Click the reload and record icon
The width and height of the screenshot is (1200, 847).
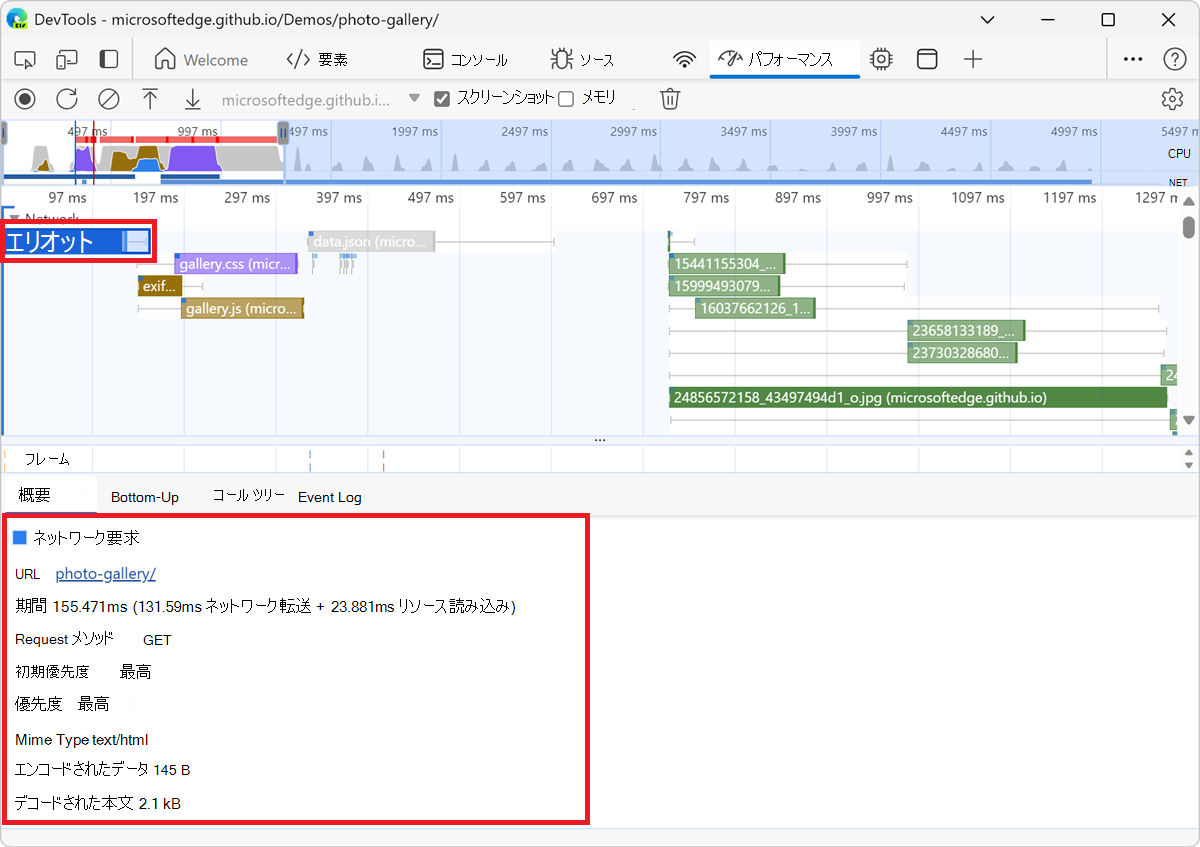[x=67, y=99]
